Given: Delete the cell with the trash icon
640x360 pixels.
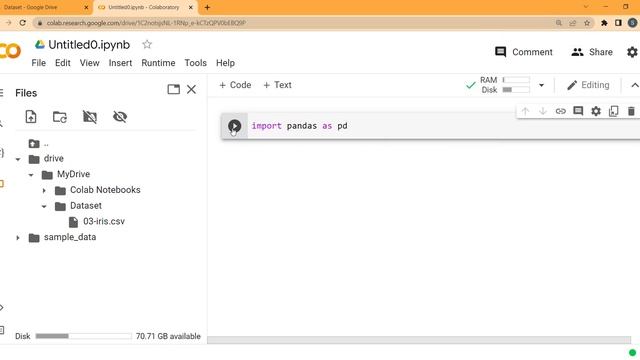Looking at the screenshot, I should pos(631,111).
